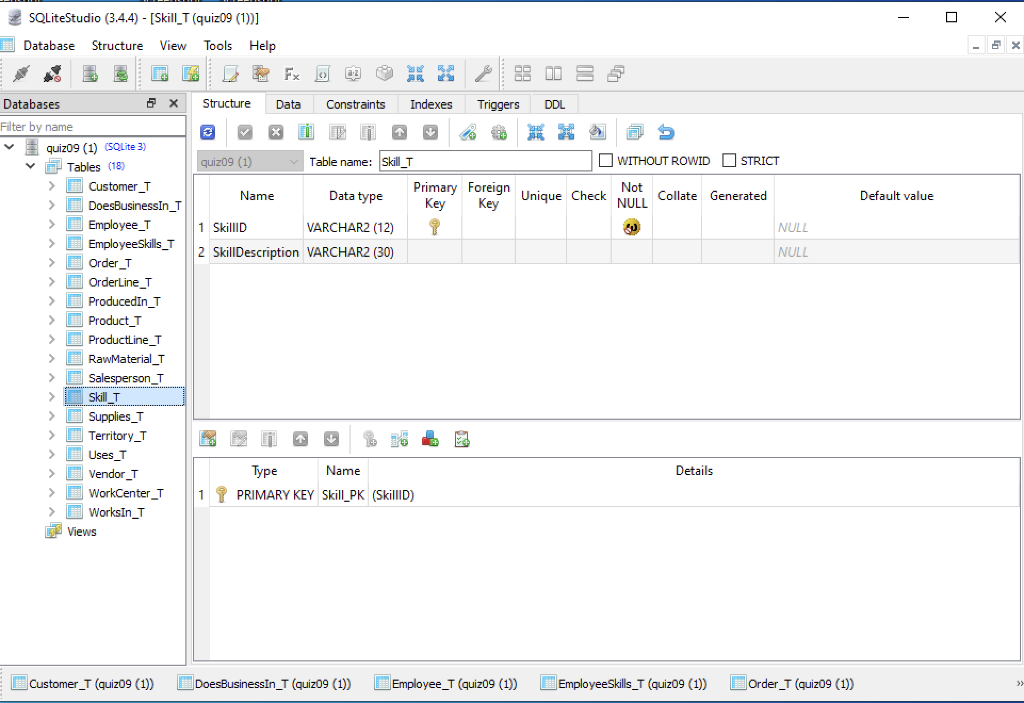The image size is (1024, 703).
Task: Enable the WITHOUT ROWID checkbox
Action: click(x=605, y=160)
